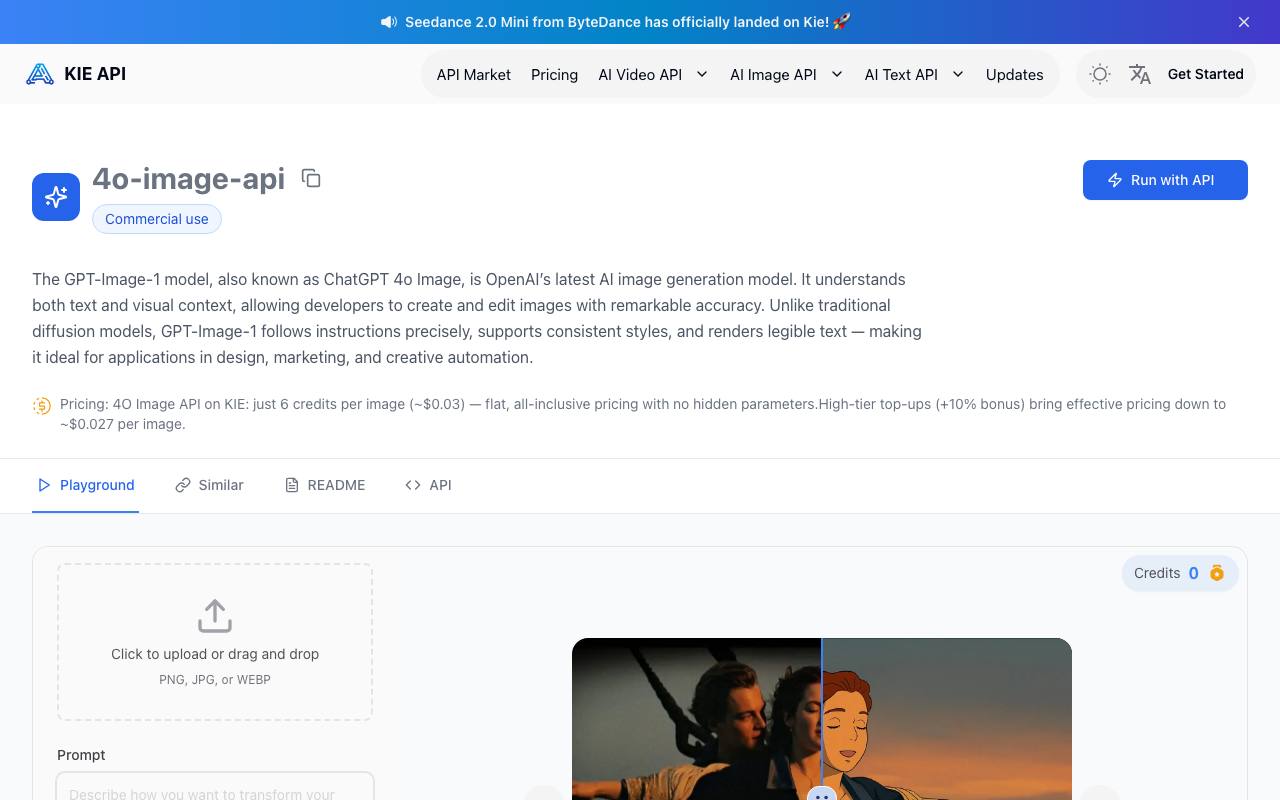This screenshot has width=1280, height=800.
Task: Click the Prompt field label
Action: (81, 755)
